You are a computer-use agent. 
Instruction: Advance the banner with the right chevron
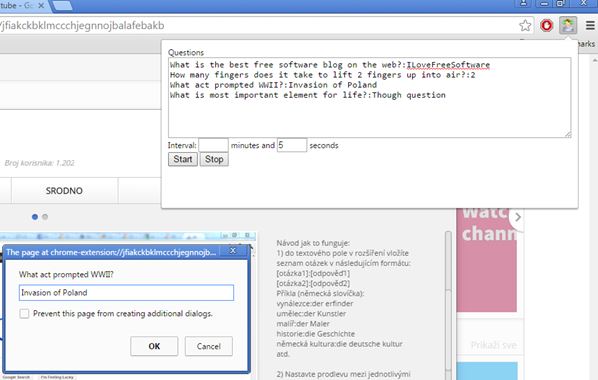coord(517,217)
